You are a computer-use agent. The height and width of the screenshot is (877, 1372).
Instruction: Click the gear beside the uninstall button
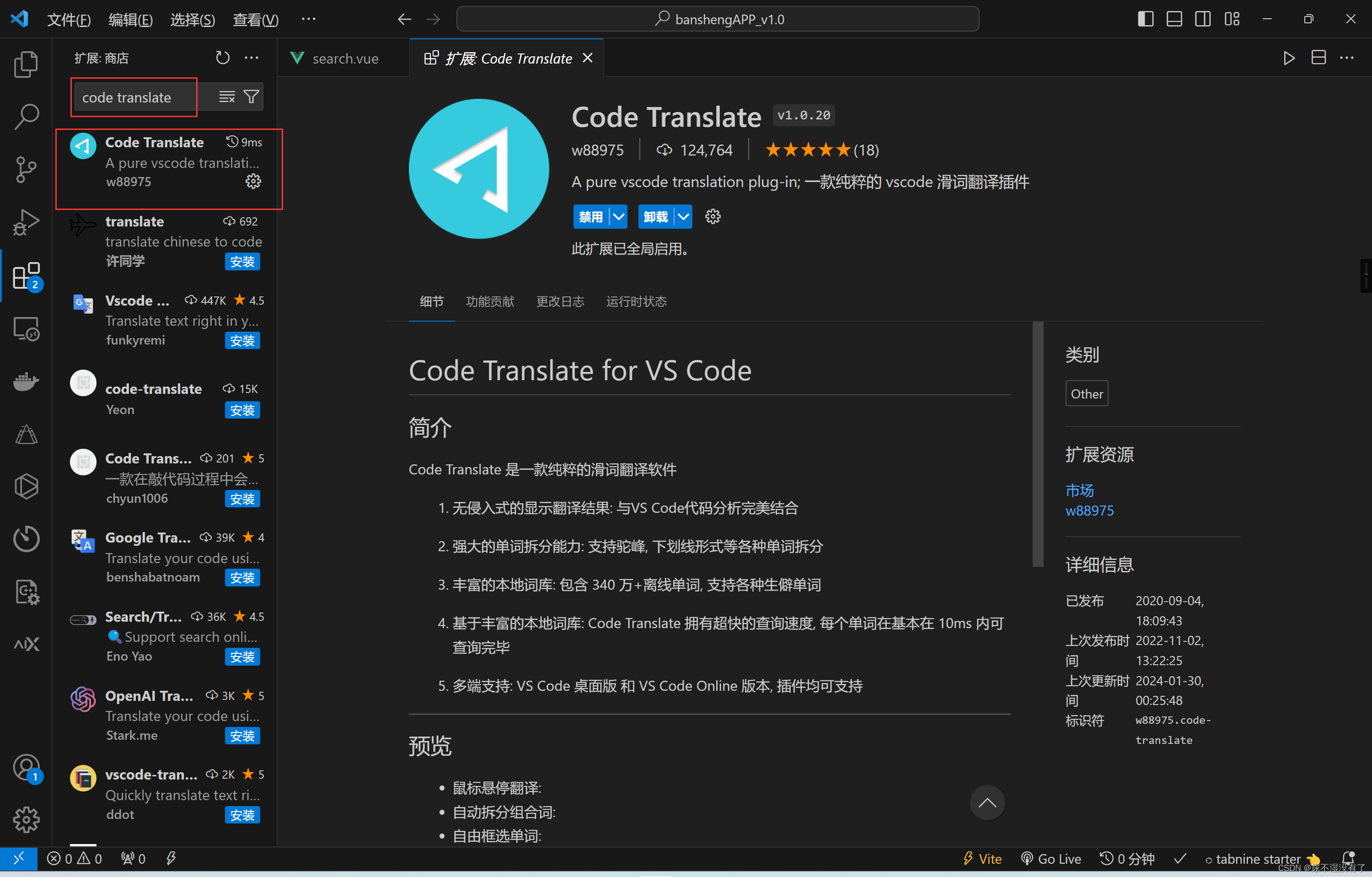click(x=713, y=216)
